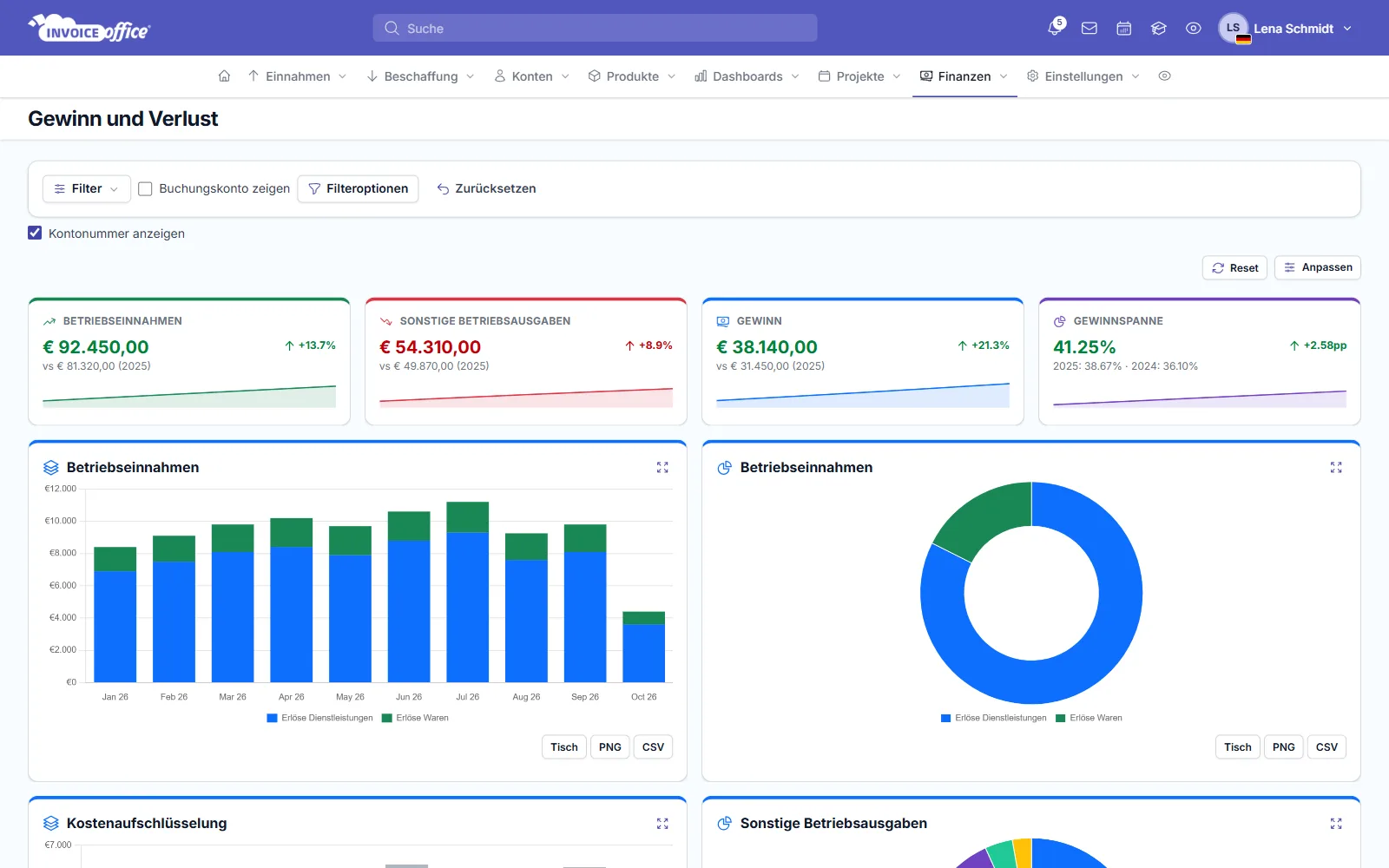
Task: Open the calendar icon in header
Action: click(1124, 29)
